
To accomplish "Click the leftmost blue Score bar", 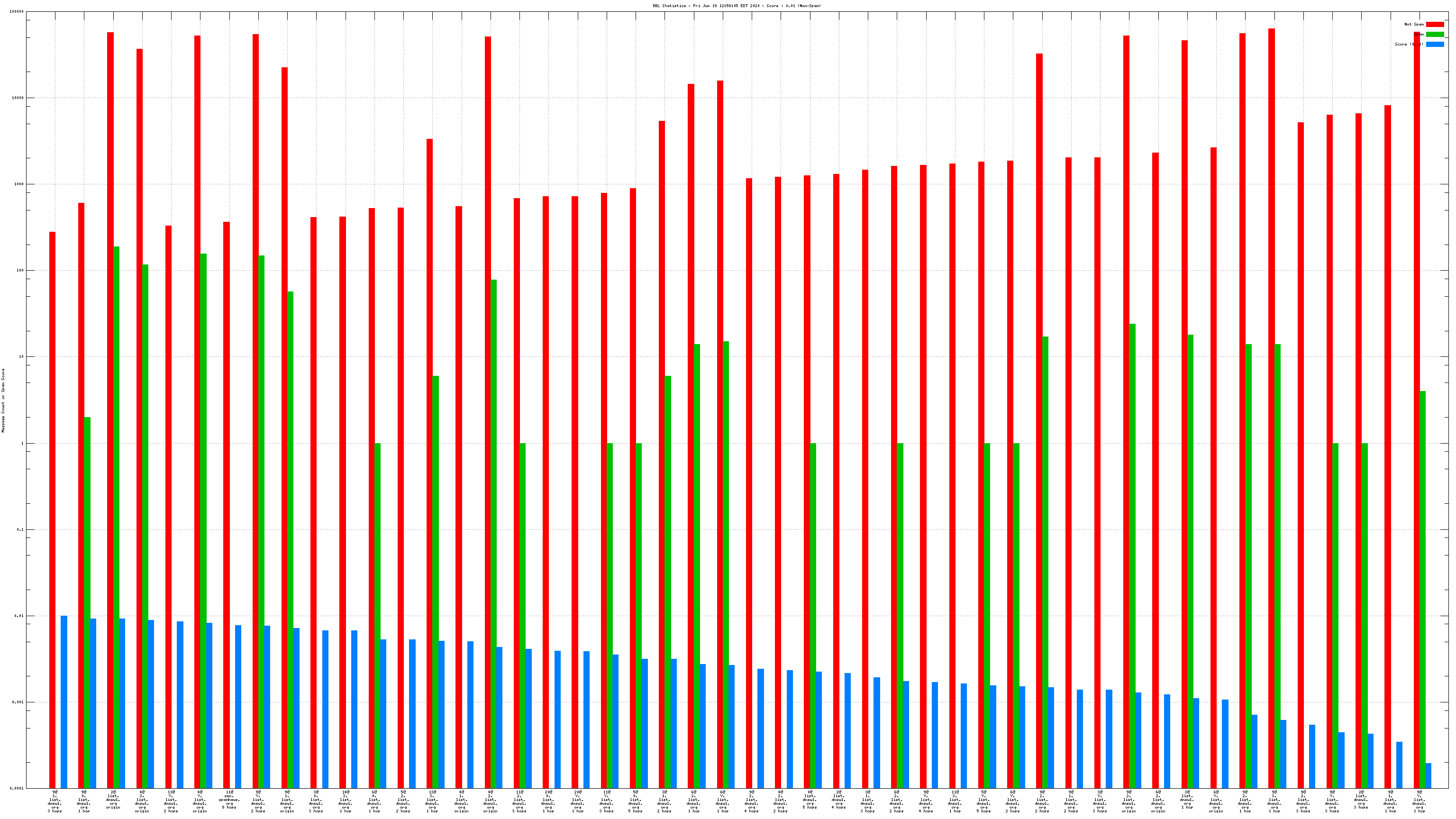I will click(64, 701).
